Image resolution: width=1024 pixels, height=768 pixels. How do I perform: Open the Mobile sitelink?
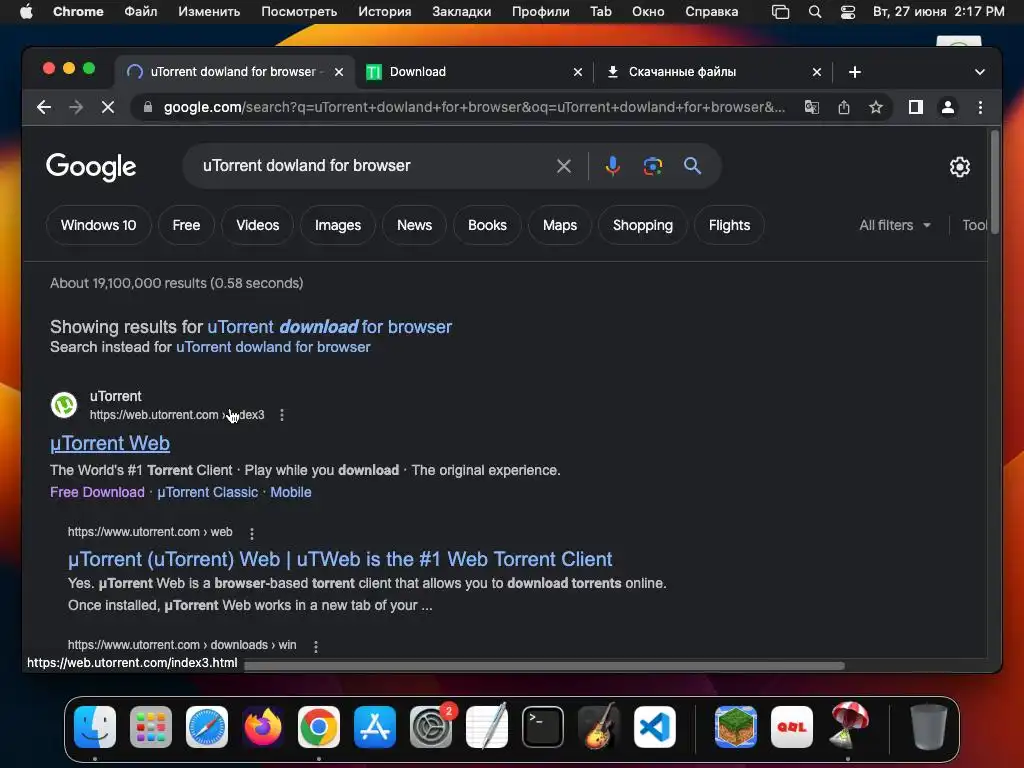(291, 492)
